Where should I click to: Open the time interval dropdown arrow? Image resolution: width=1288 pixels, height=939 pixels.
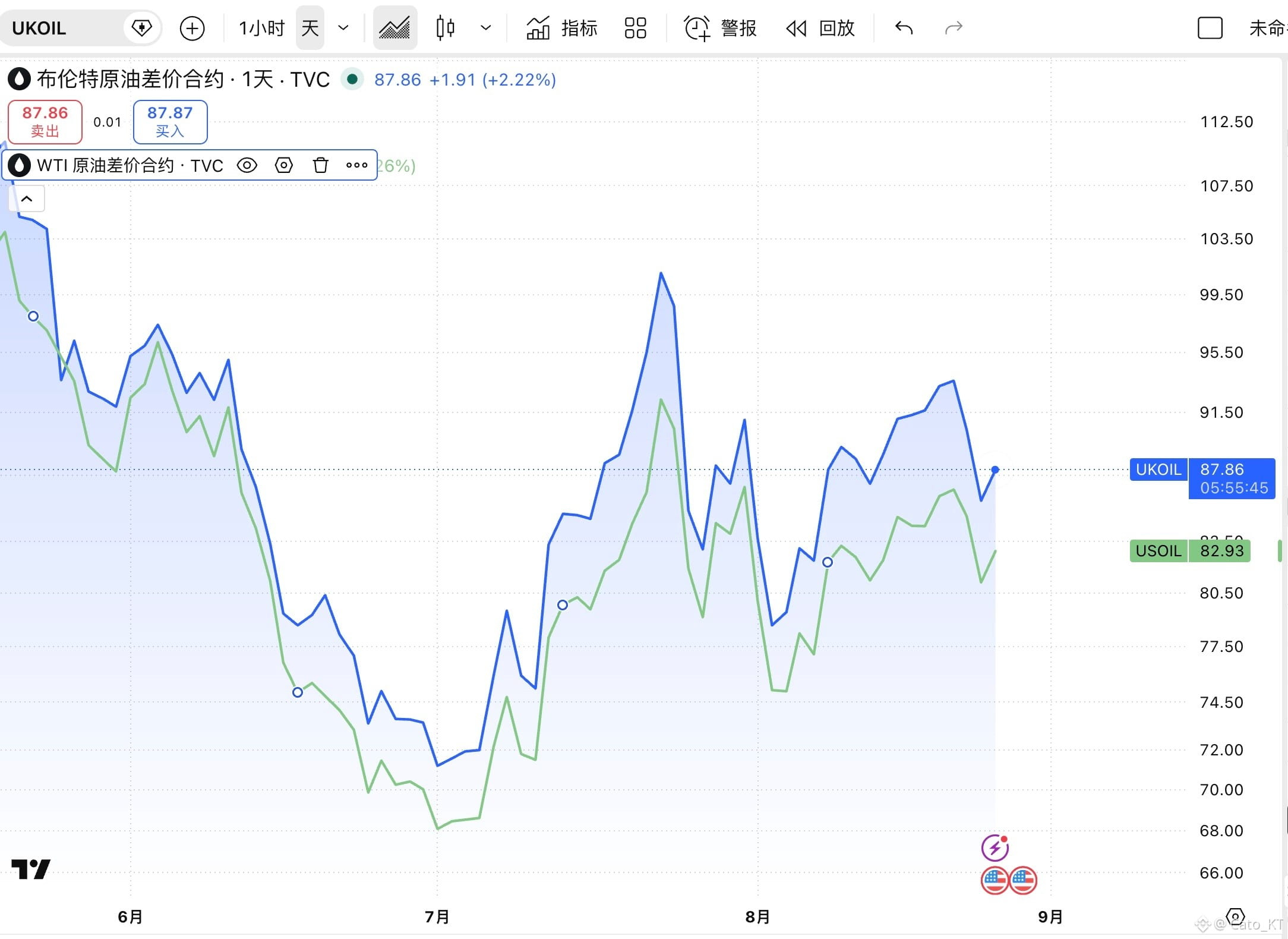coord(343,28)
